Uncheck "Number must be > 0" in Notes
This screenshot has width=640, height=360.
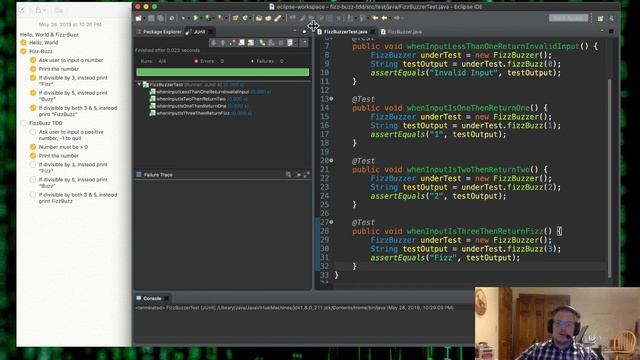(33, 147)
